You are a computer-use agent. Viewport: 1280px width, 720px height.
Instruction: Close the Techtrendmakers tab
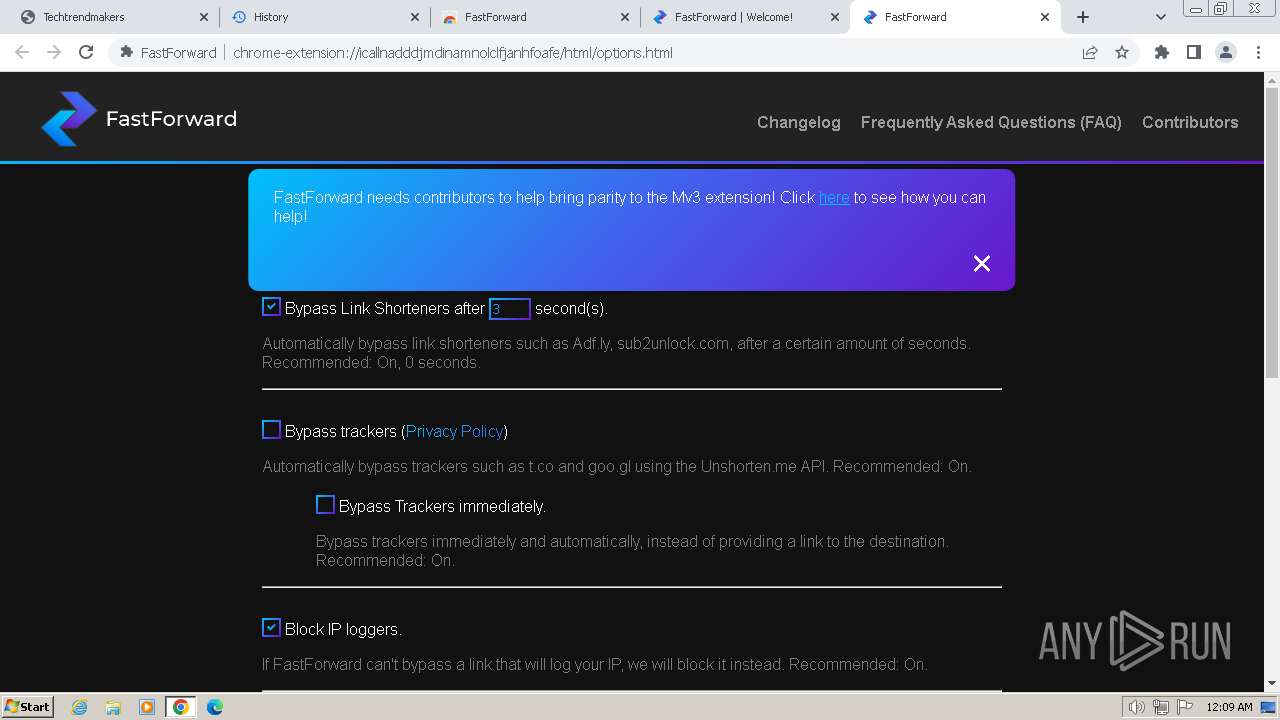204,17
